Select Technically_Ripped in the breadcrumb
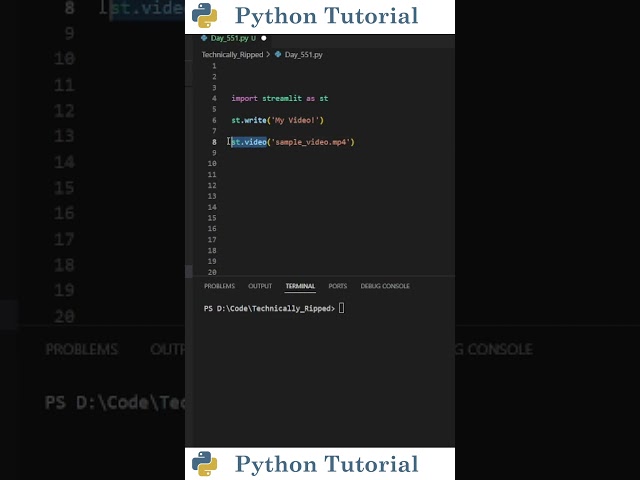640x480 pixels. (232, 55)
